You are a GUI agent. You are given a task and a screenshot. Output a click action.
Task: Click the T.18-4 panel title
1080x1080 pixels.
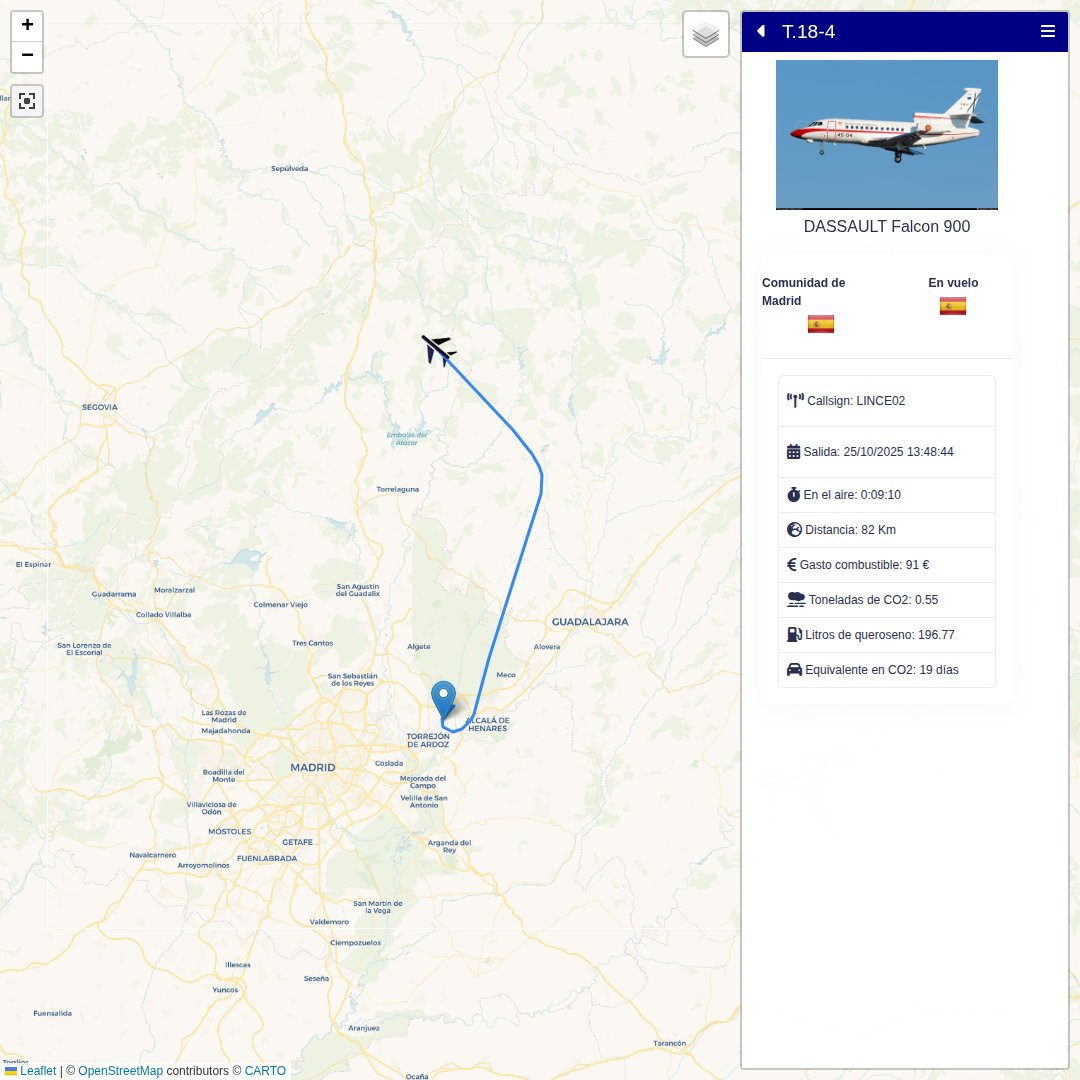tap(808, 32)
